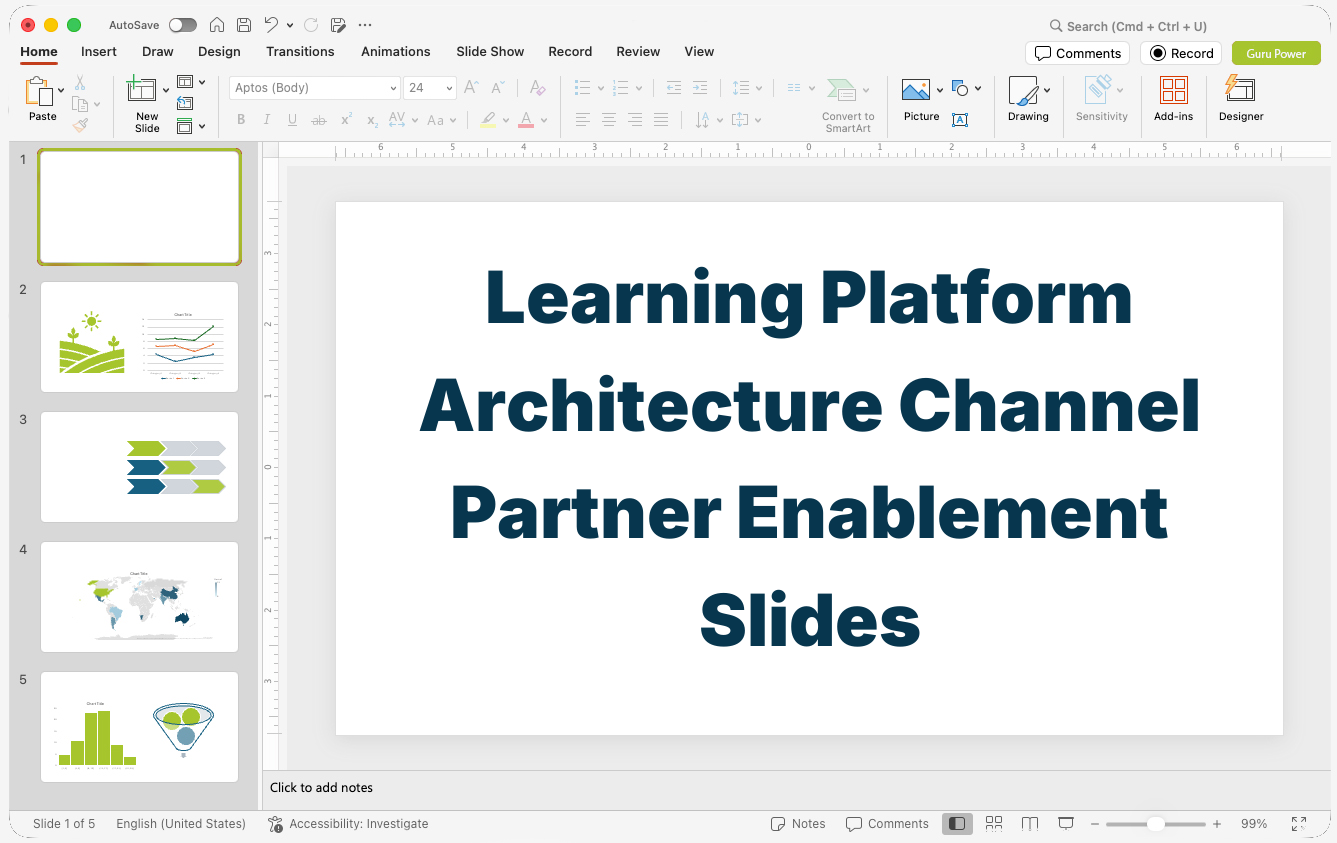Switch to Slide Sorter view in status bar
Image resolution: width=1337 pixels, height=843 pixels.
click(994, 823)
